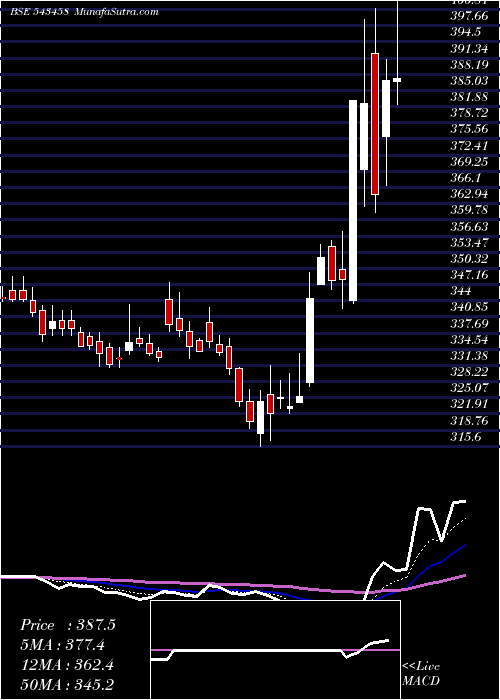Click the <<Live MACD label
The image size is (500, 700).
(x=421, y=674)
